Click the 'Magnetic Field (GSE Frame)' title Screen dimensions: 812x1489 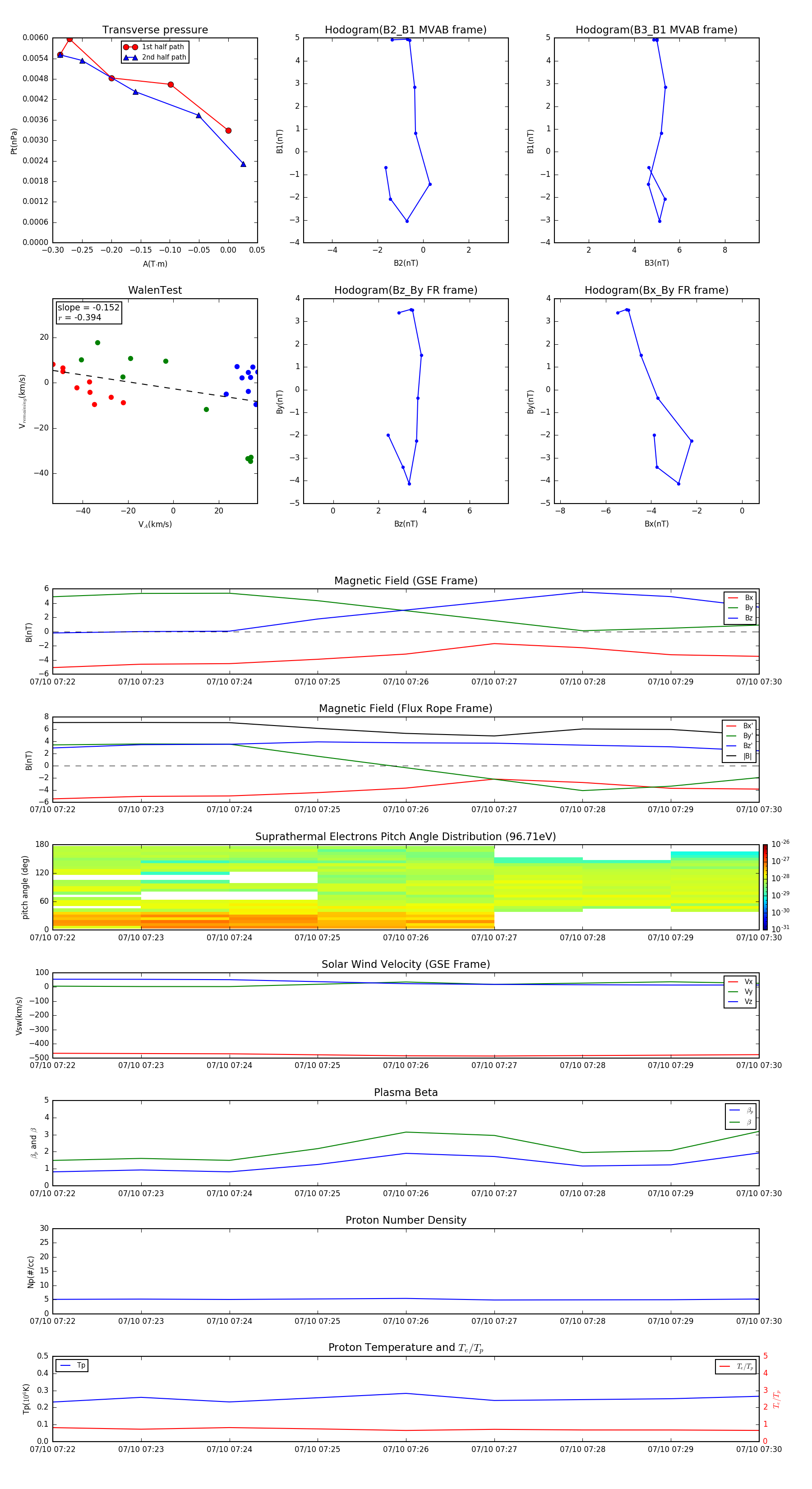(406, 581)
